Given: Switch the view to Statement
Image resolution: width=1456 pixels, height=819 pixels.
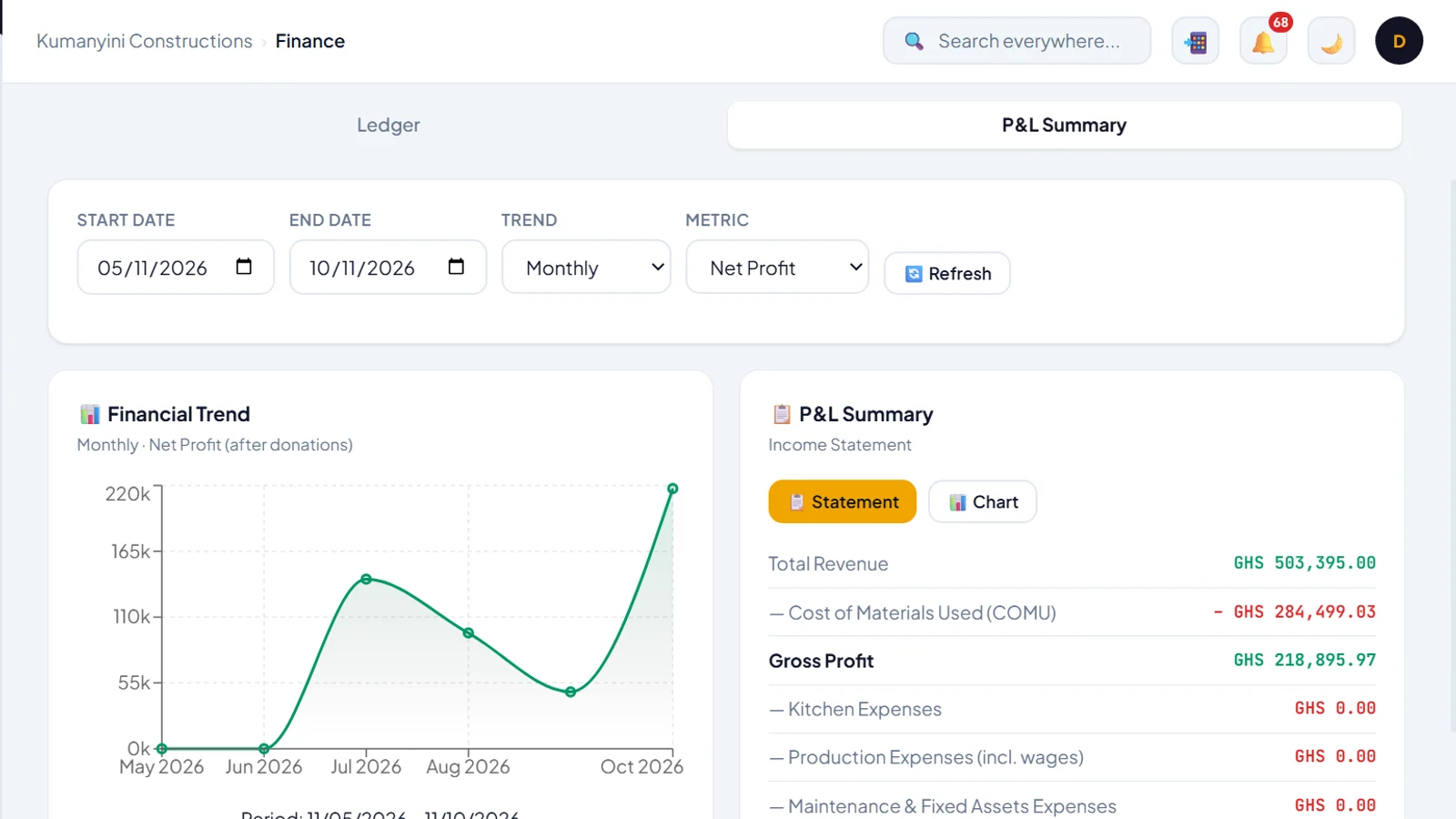Looking at the screenshot, I should point(843,501).
